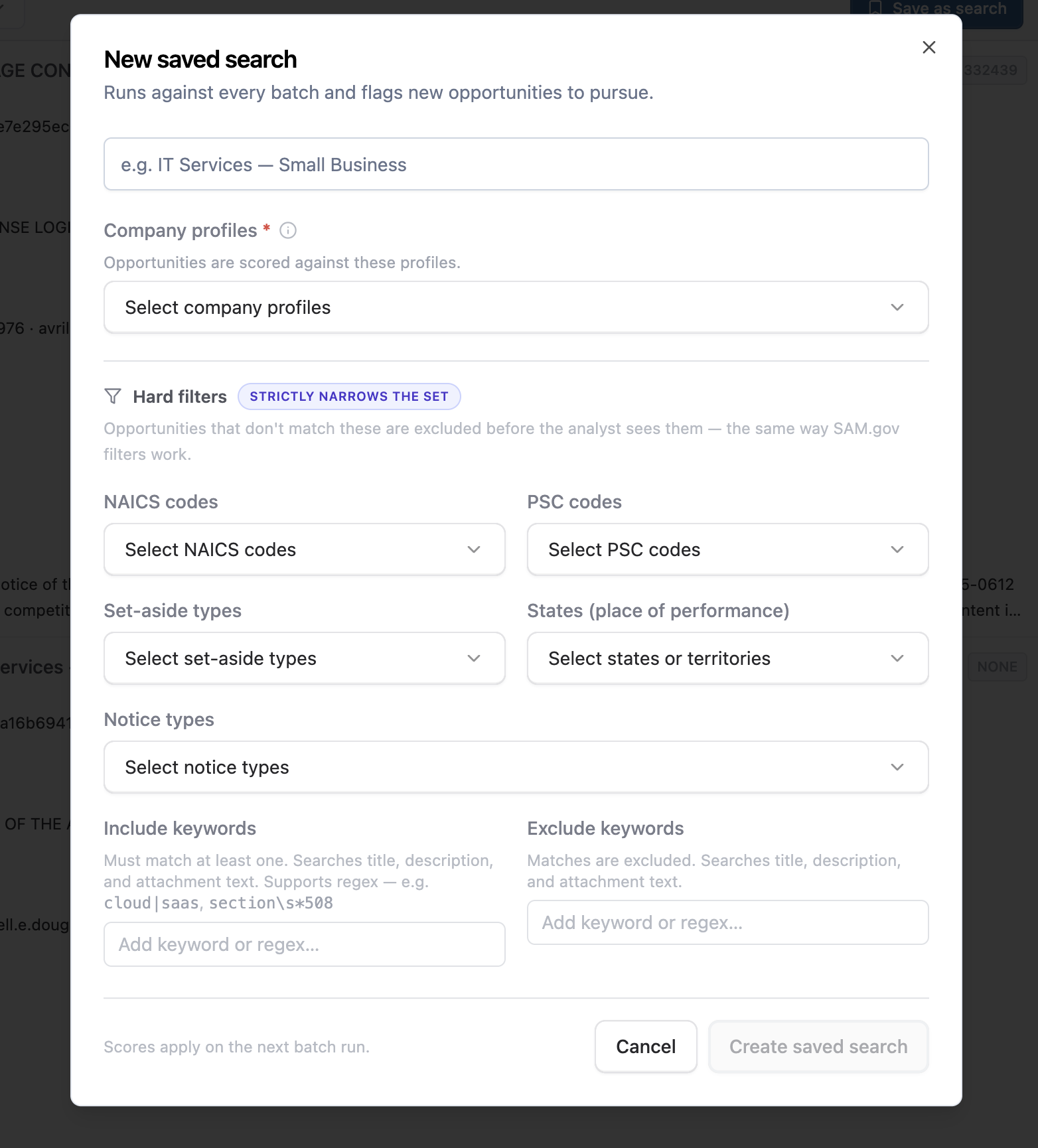Open the states or territories dropdown
The height and width of the screenshot is (1148, 1038).
point(727,658)
